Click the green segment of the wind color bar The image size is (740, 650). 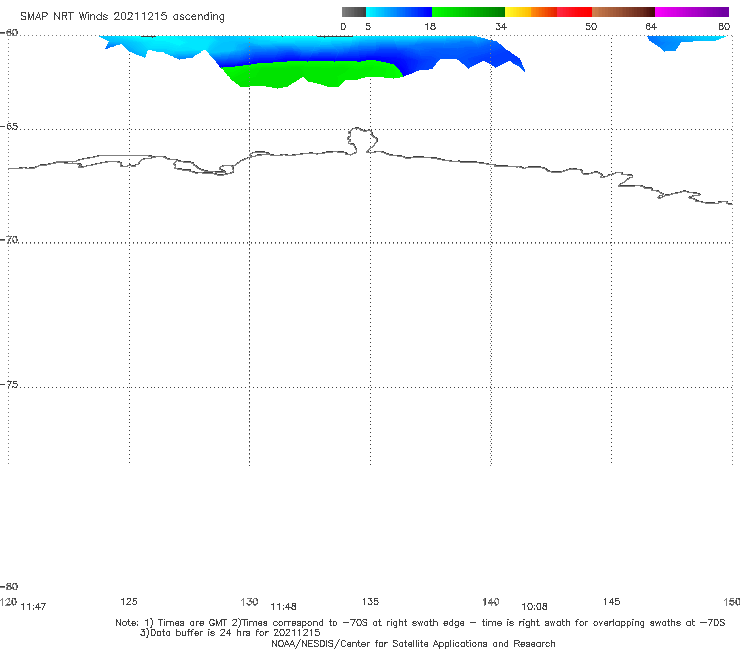(468, 12)
